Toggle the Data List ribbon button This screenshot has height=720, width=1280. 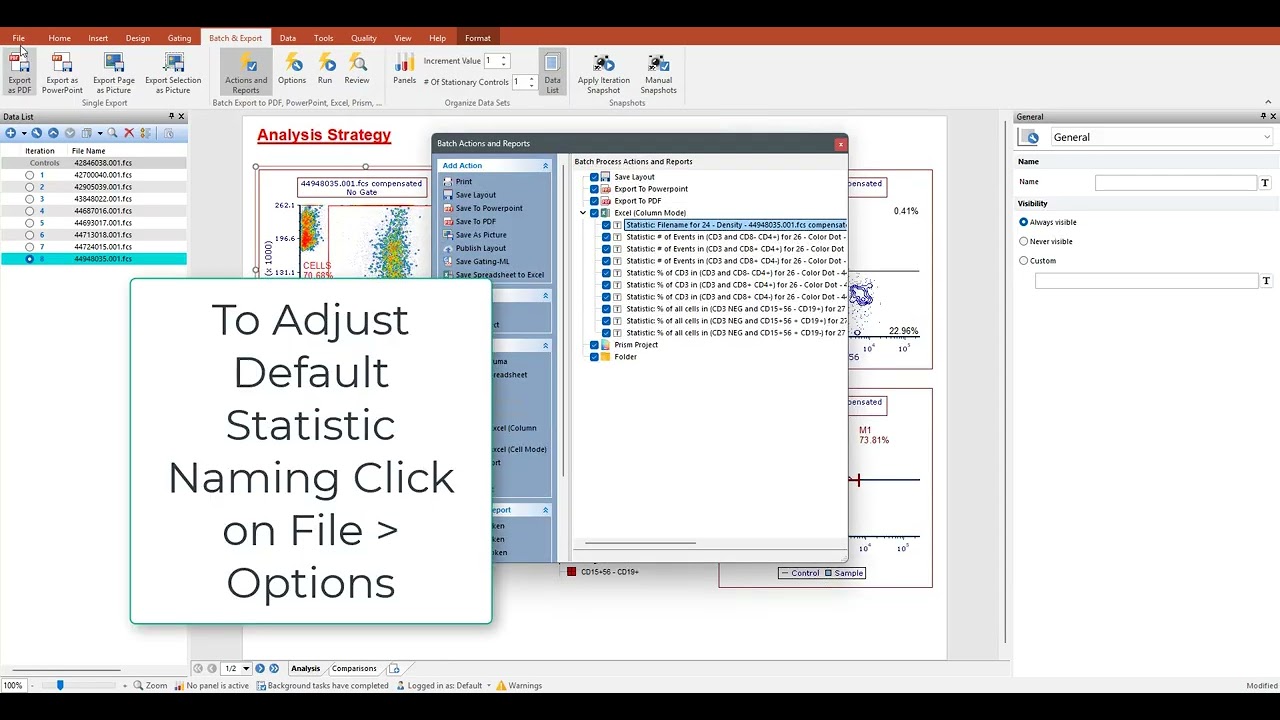tap(552, 74)
